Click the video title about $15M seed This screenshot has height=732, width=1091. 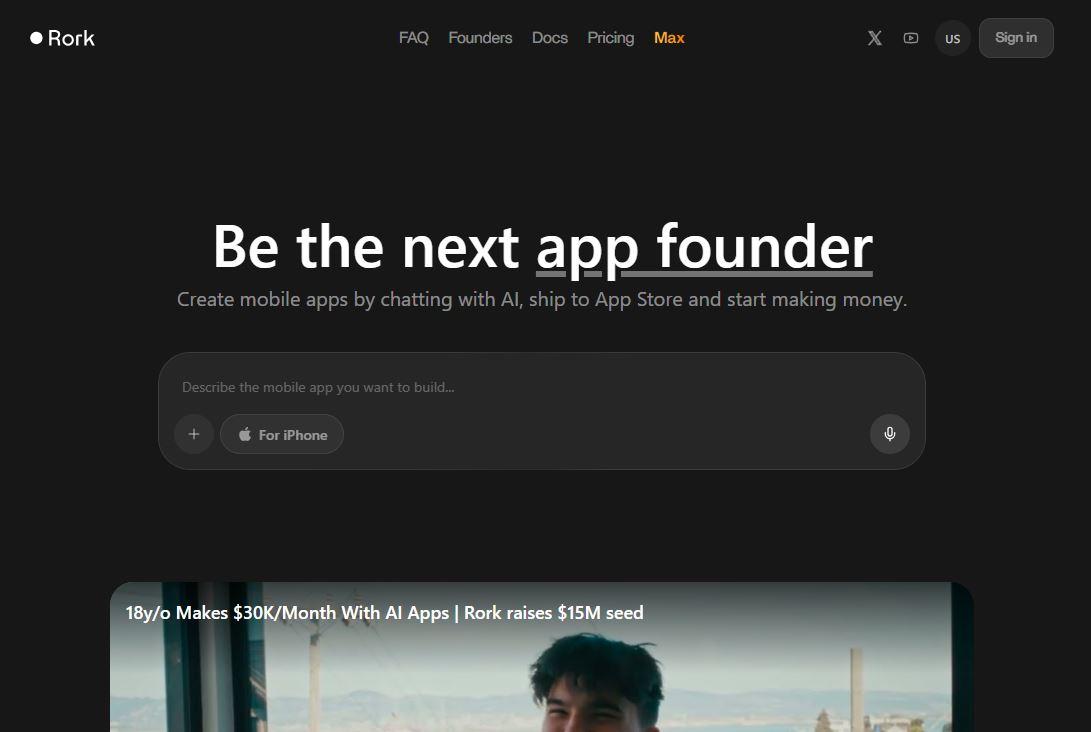384,613
